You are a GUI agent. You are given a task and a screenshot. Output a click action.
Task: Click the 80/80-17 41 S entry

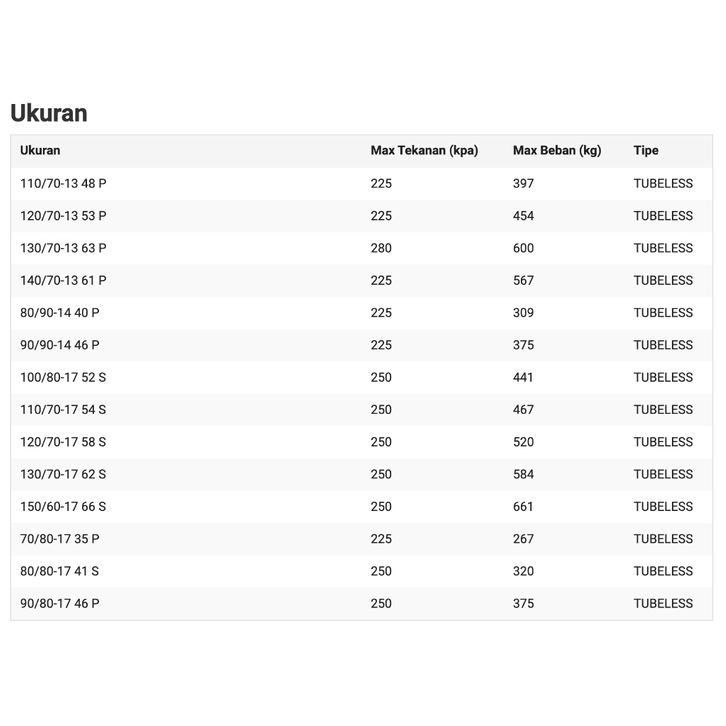60,571
